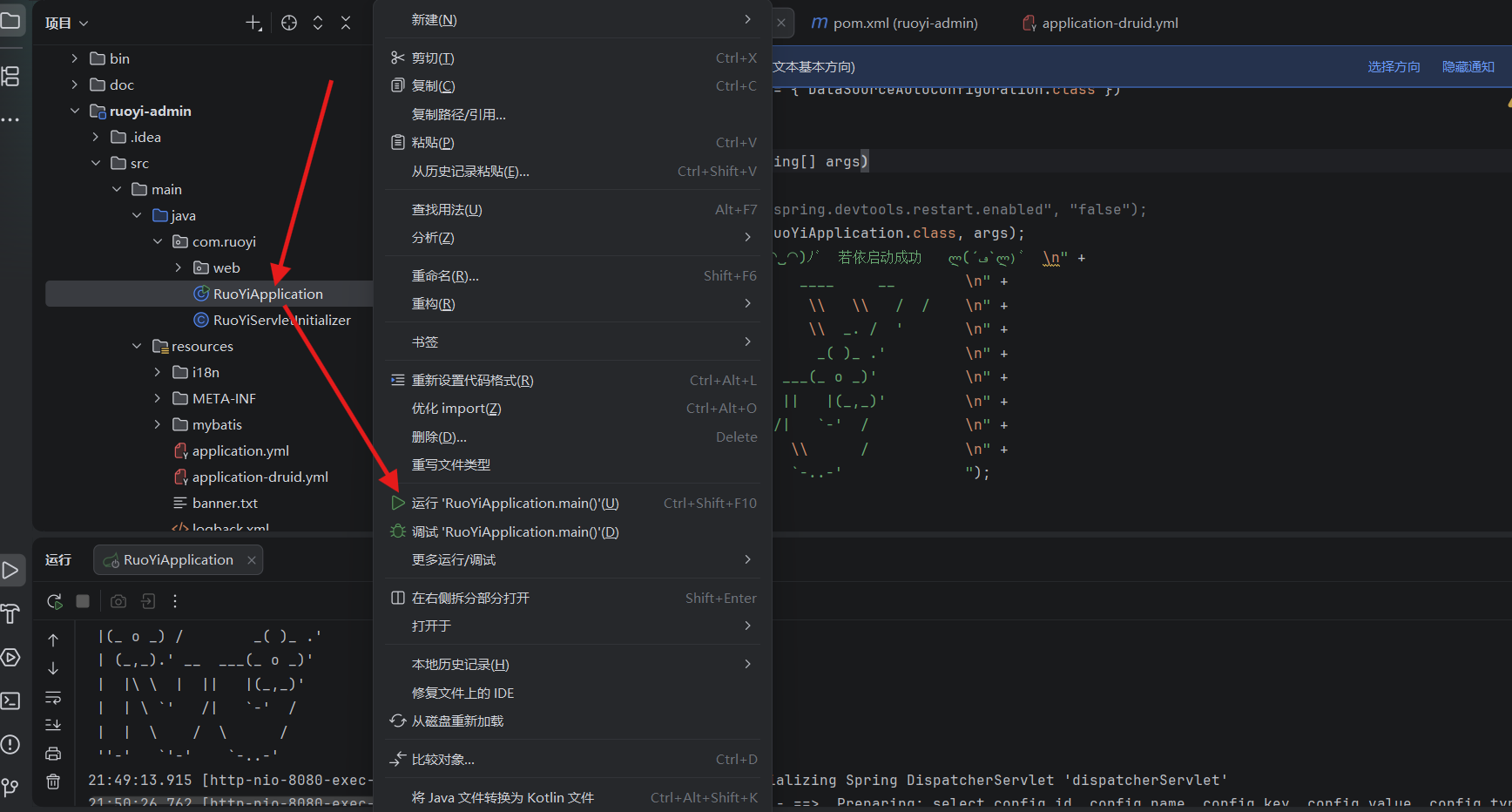The height and width of the screenshot is (812, 1512).
Task: Expand the META-INF folder
Action: [157, 398]
